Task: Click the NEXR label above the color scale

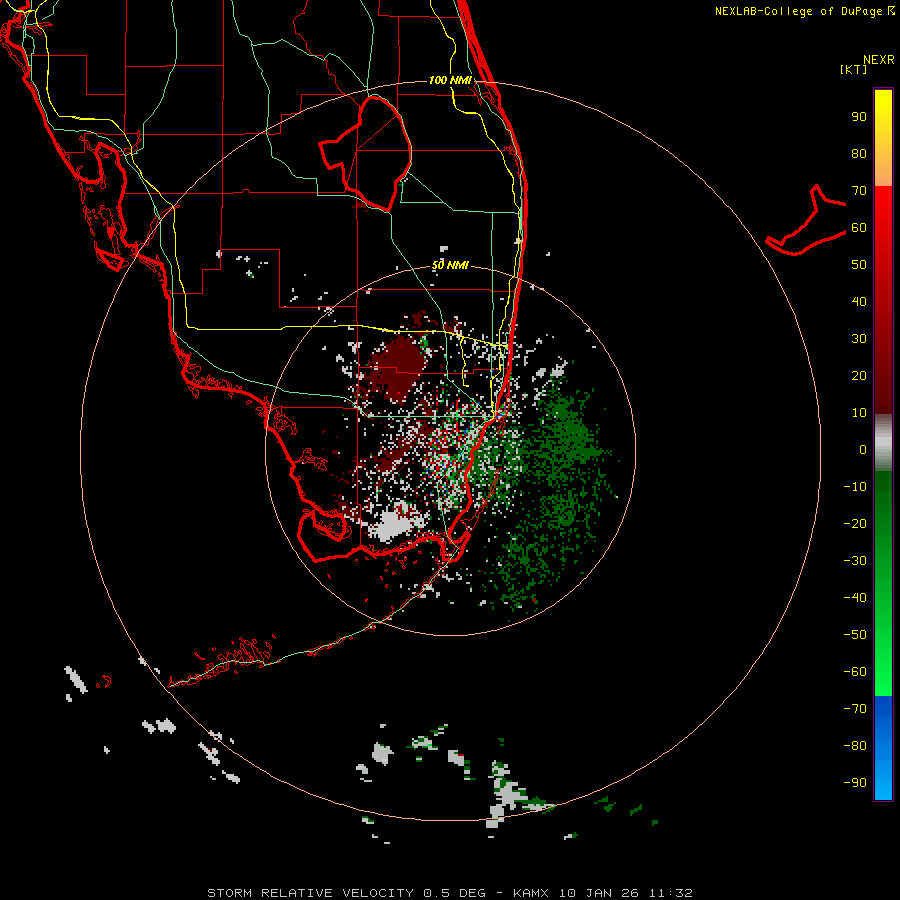Action: coord(878,60)
